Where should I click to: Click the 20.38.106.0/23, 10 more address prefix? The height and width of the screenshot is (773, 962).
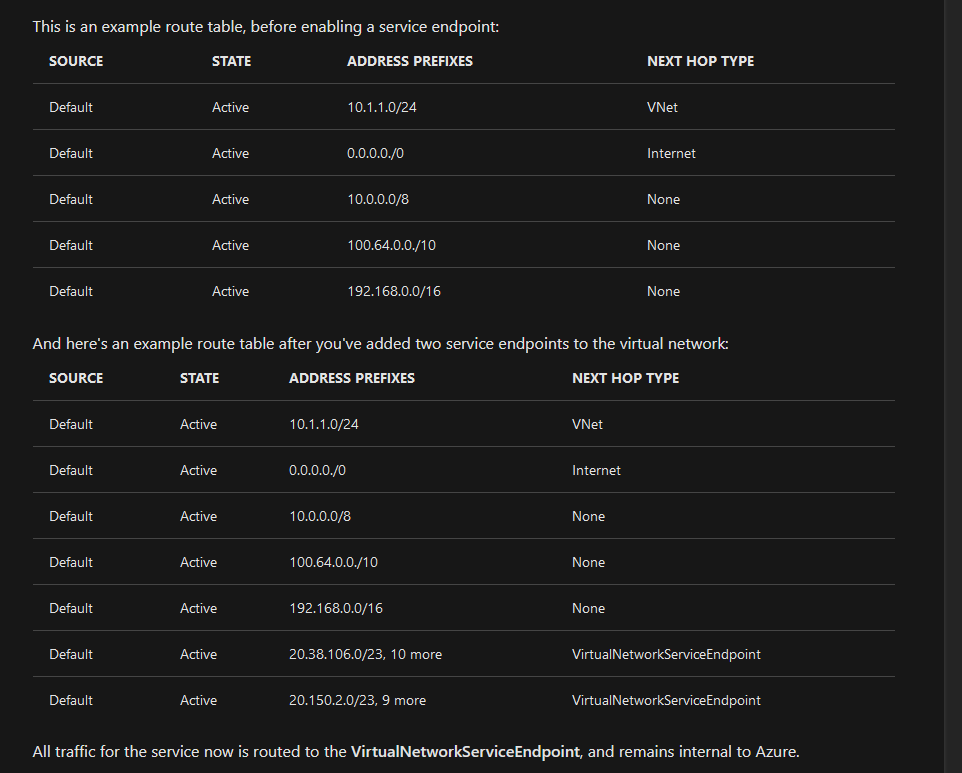pos(365,654)
